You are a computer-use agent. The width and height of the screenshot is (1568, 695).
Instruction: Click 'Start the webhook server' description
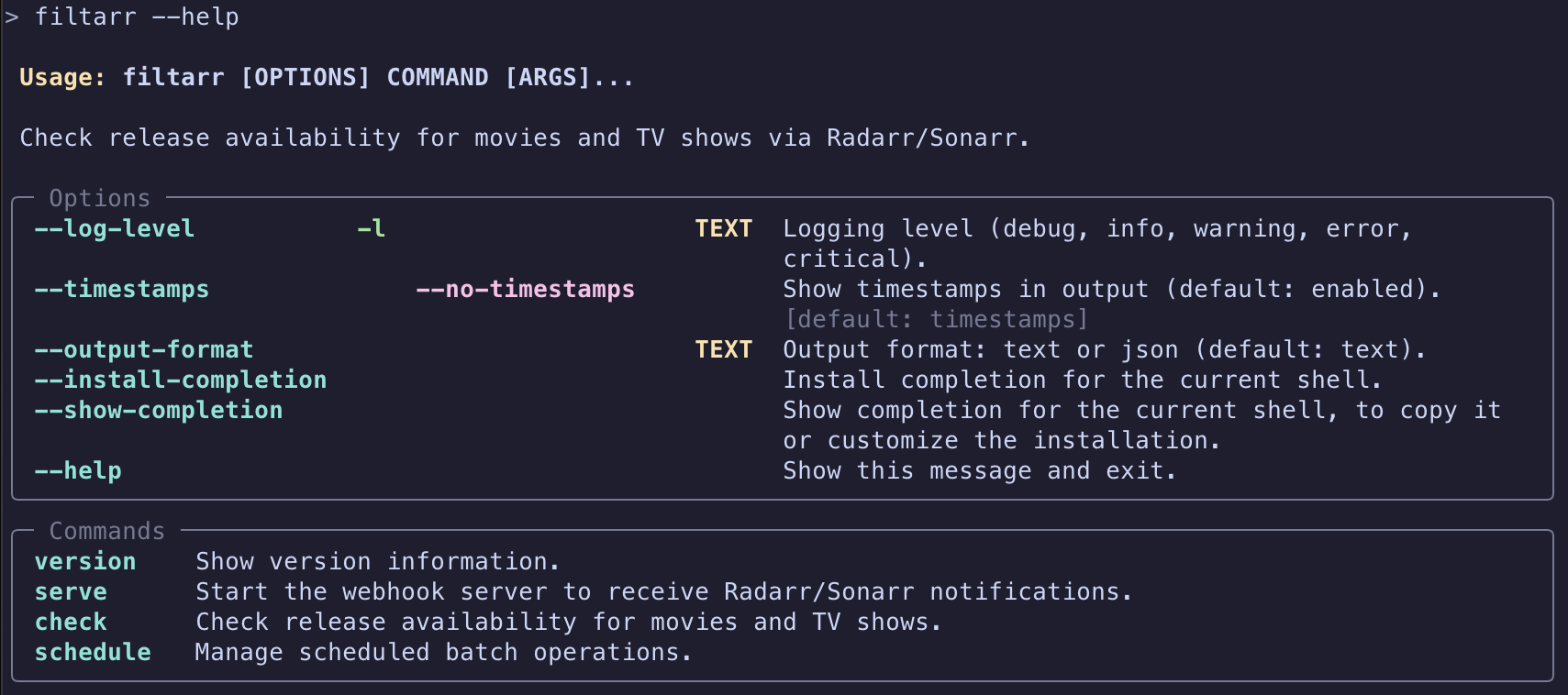tap(664, 591)
